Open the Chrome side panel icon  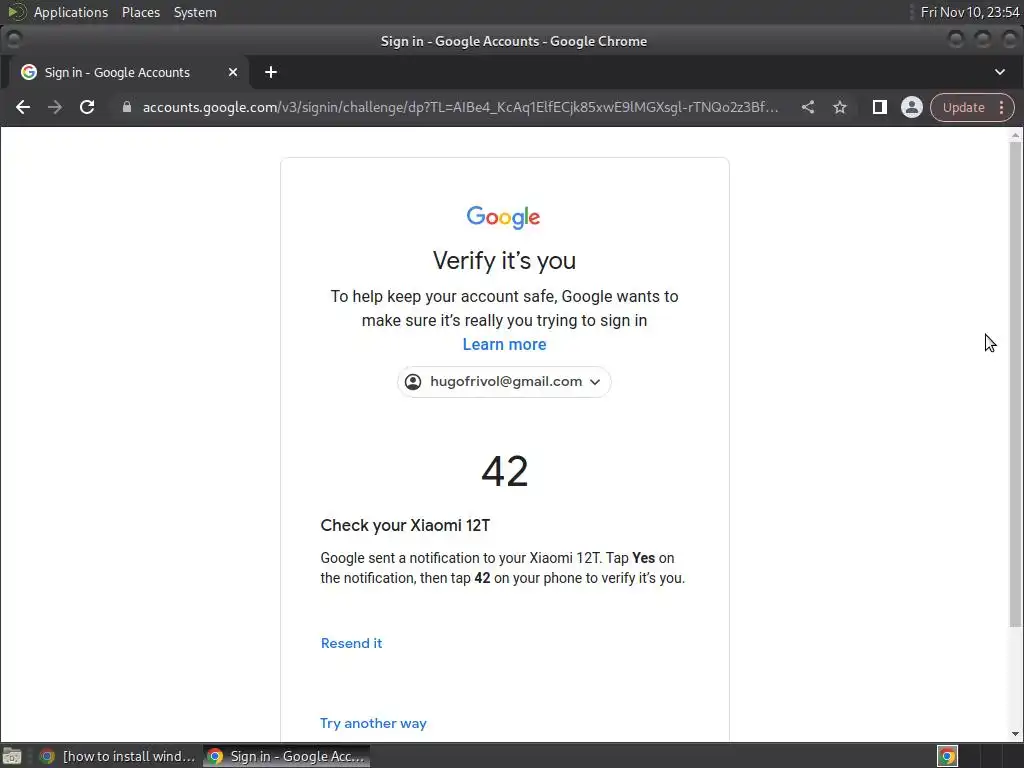pos(880,107)
